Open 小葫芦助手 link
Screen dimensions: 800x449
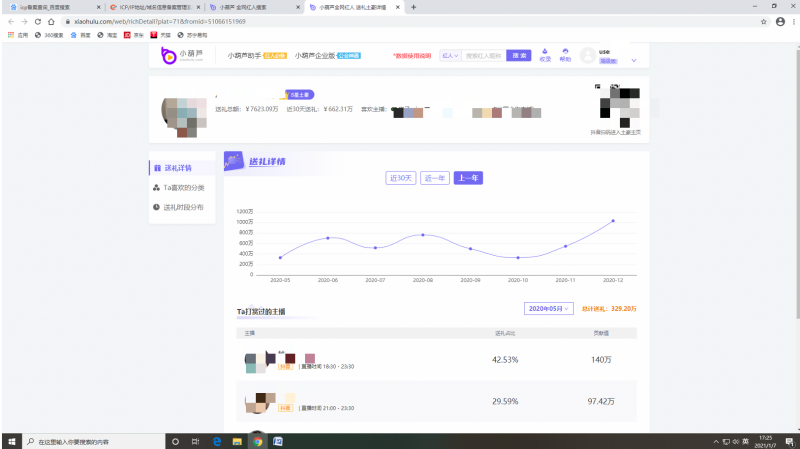tap(257, 56)
